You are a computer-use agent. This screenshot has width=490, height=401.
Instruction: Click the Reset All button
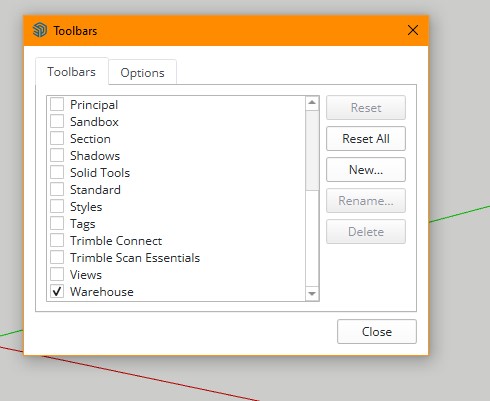coord(366,138)
